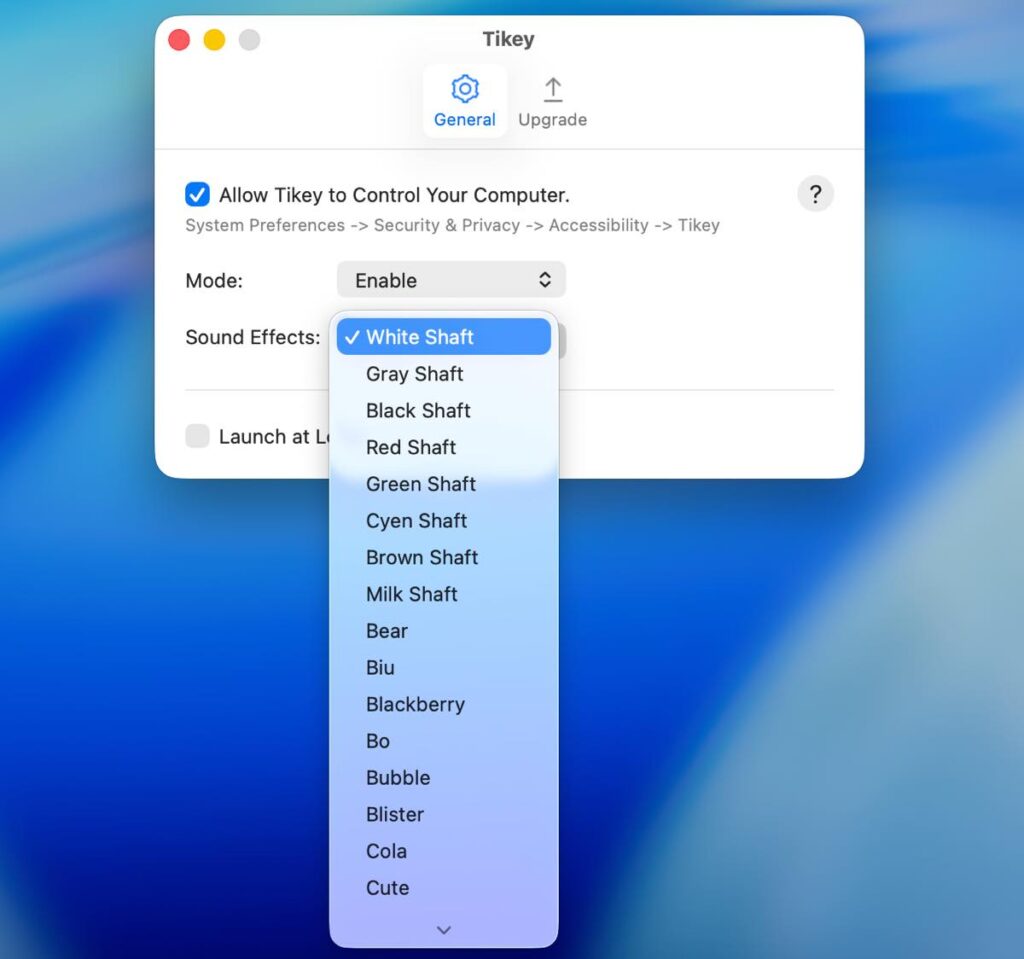This screenshot has width=1024, height=959.
Task: Click the question mark help button
Action: click(x=815, y=194)
